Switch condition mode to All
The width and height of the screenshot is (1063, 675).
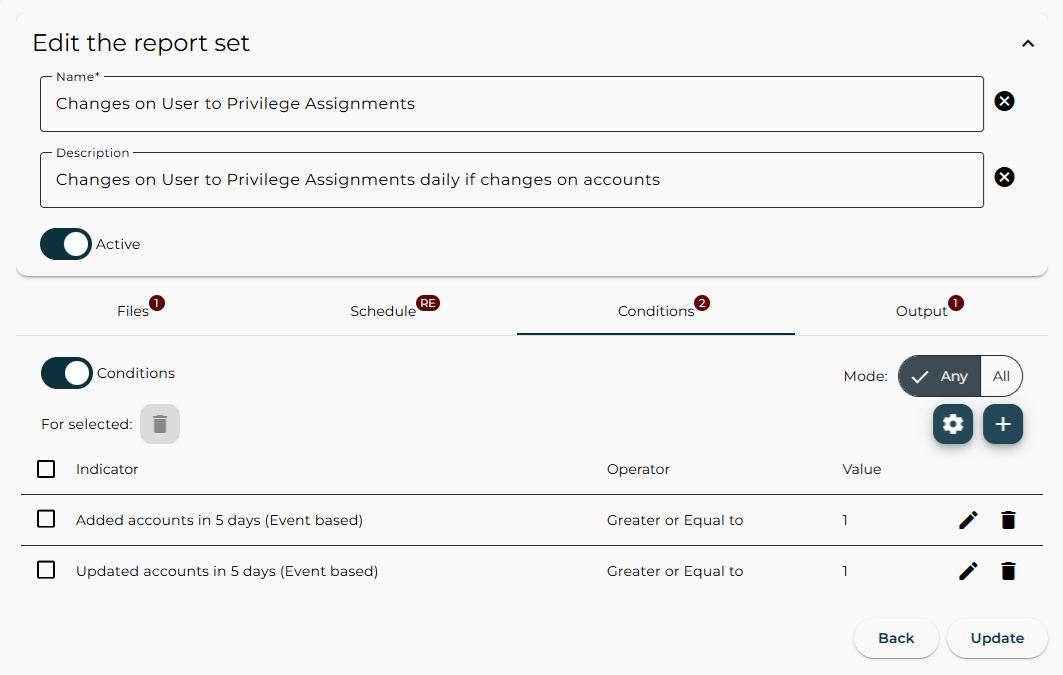[1001, 375]
